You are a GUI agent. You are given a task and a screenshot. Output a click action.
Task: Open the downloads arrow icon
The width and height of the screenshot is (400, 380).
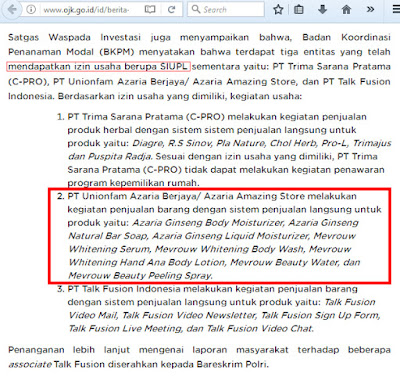coord(322,10)
